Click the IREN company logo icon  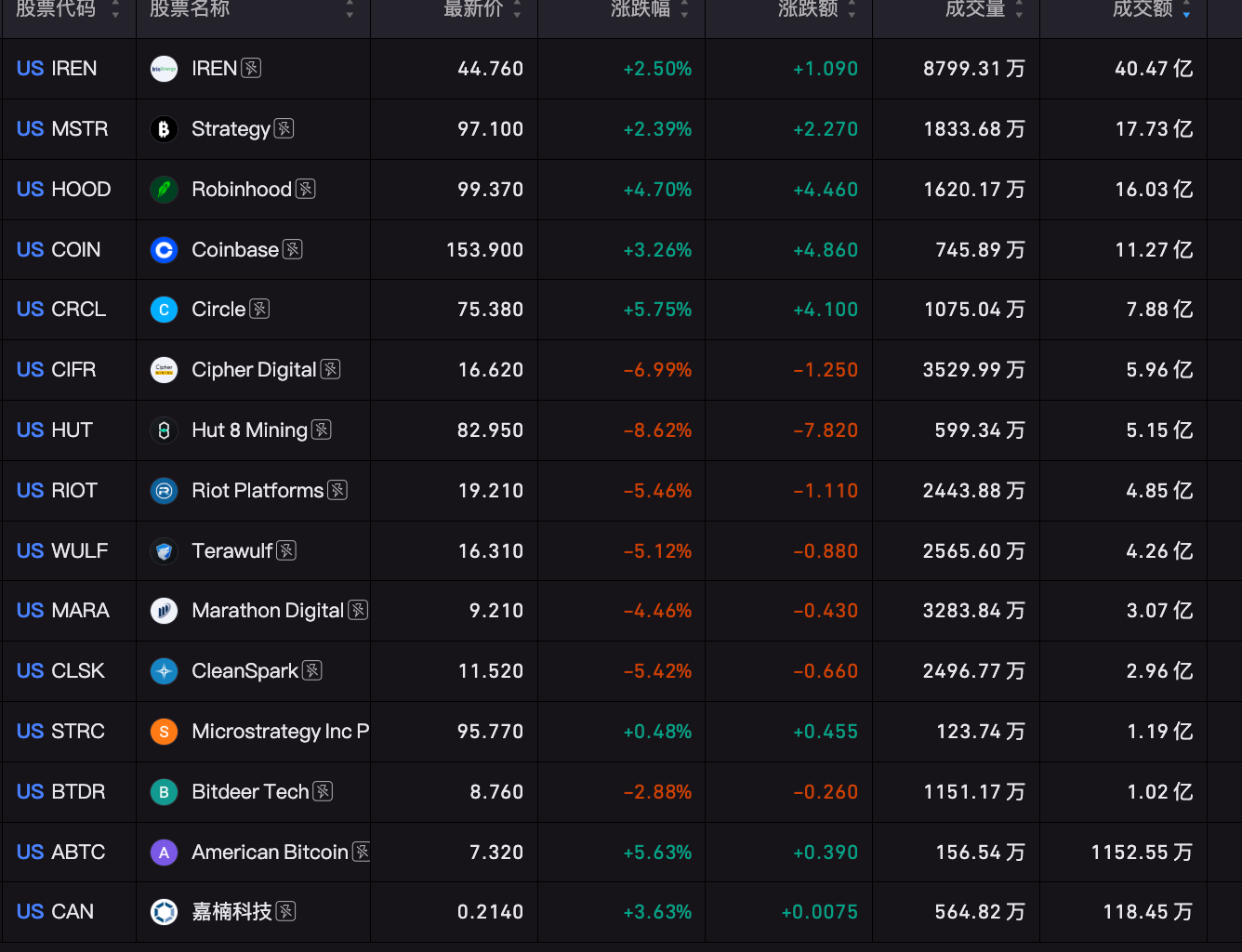pos(164,69)
